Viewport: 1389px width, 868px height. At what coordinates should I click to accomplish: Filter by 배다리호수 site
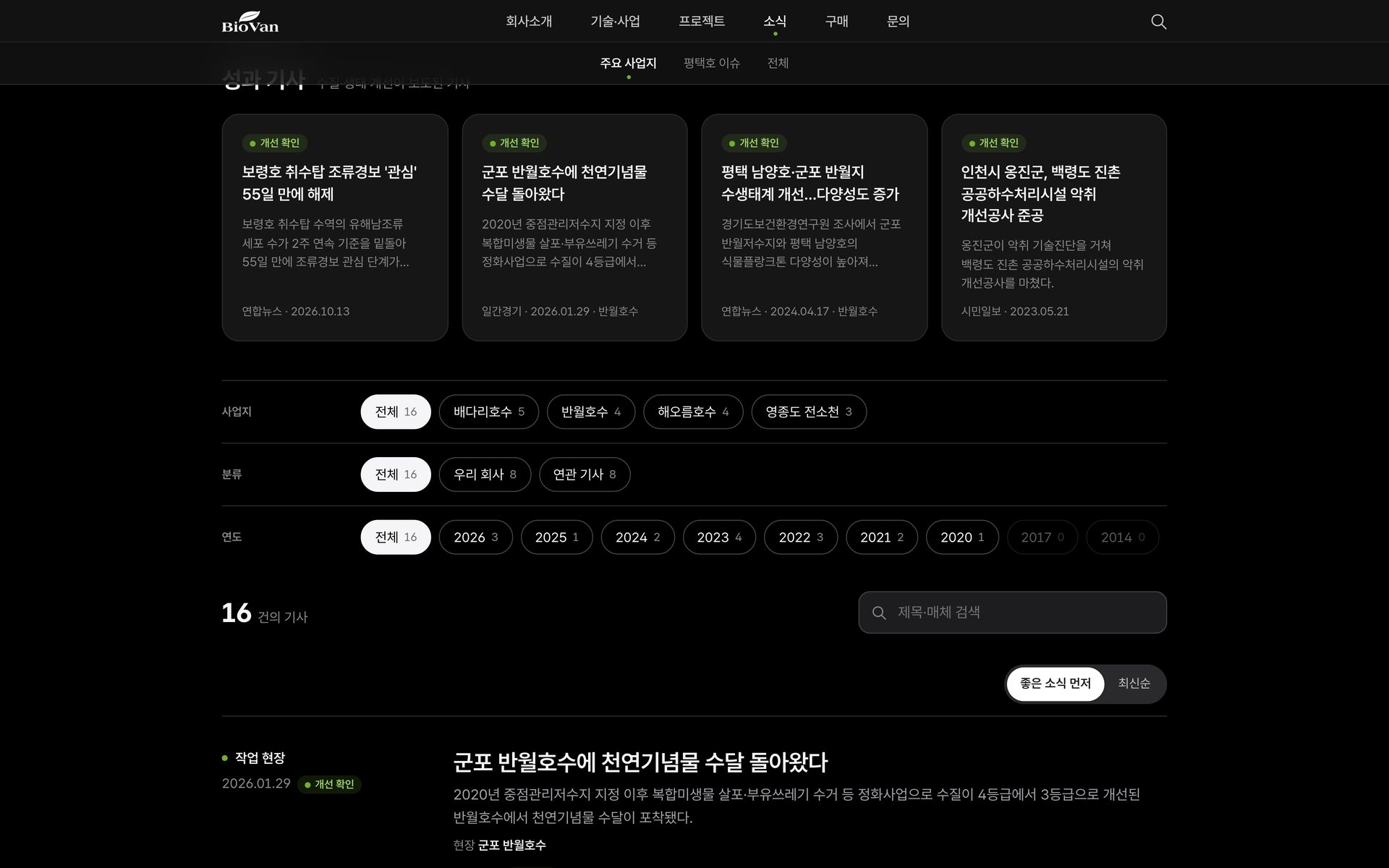(x=488, y=412)
